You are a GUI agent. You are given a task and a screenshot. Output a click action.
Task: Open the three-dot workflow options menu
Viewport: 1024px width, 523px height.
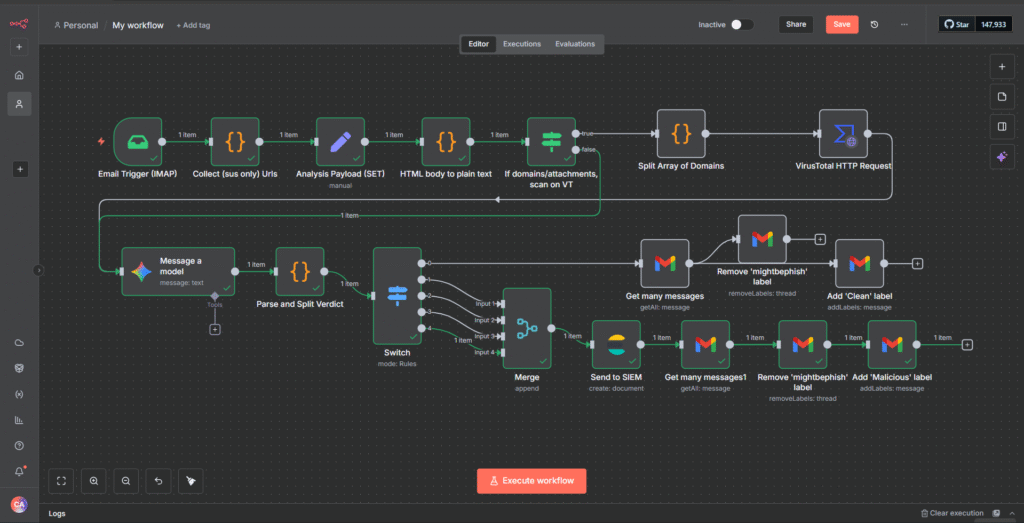905,25
